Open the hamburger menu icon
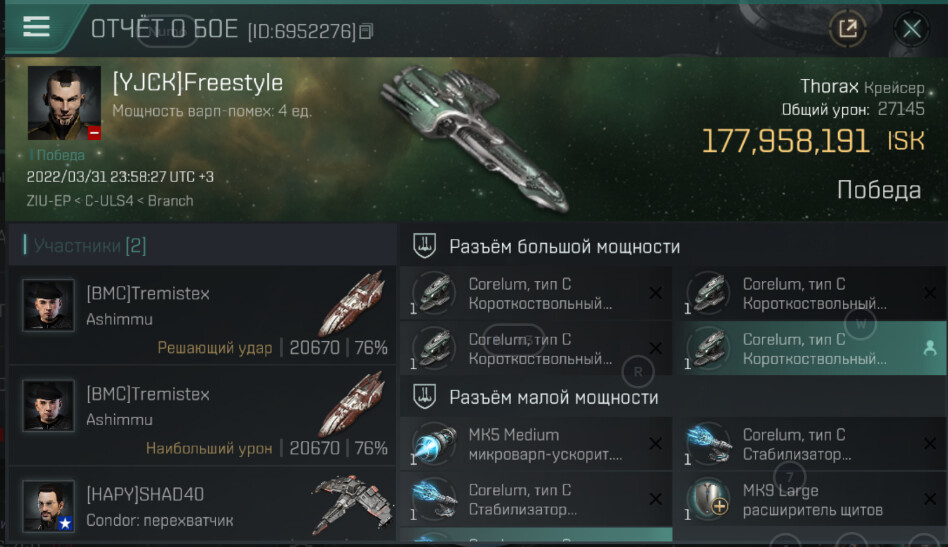948x547 pixels. (x=36, y=27)
